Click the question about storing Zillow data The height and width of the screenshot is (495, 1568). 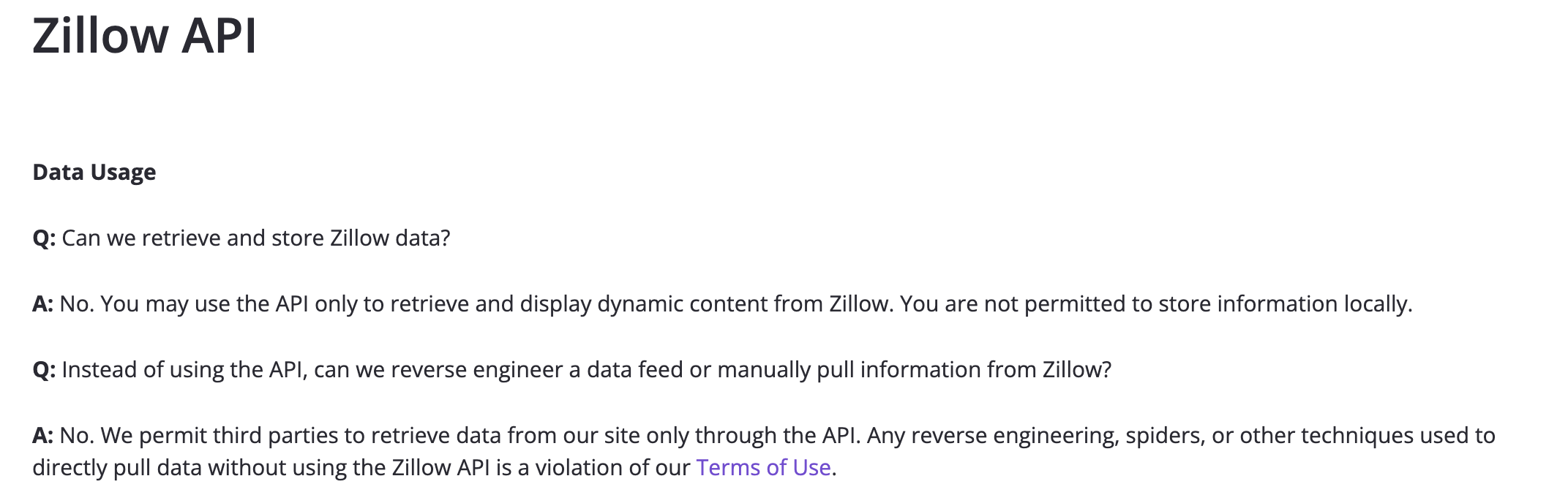click(x=241, y=238)
